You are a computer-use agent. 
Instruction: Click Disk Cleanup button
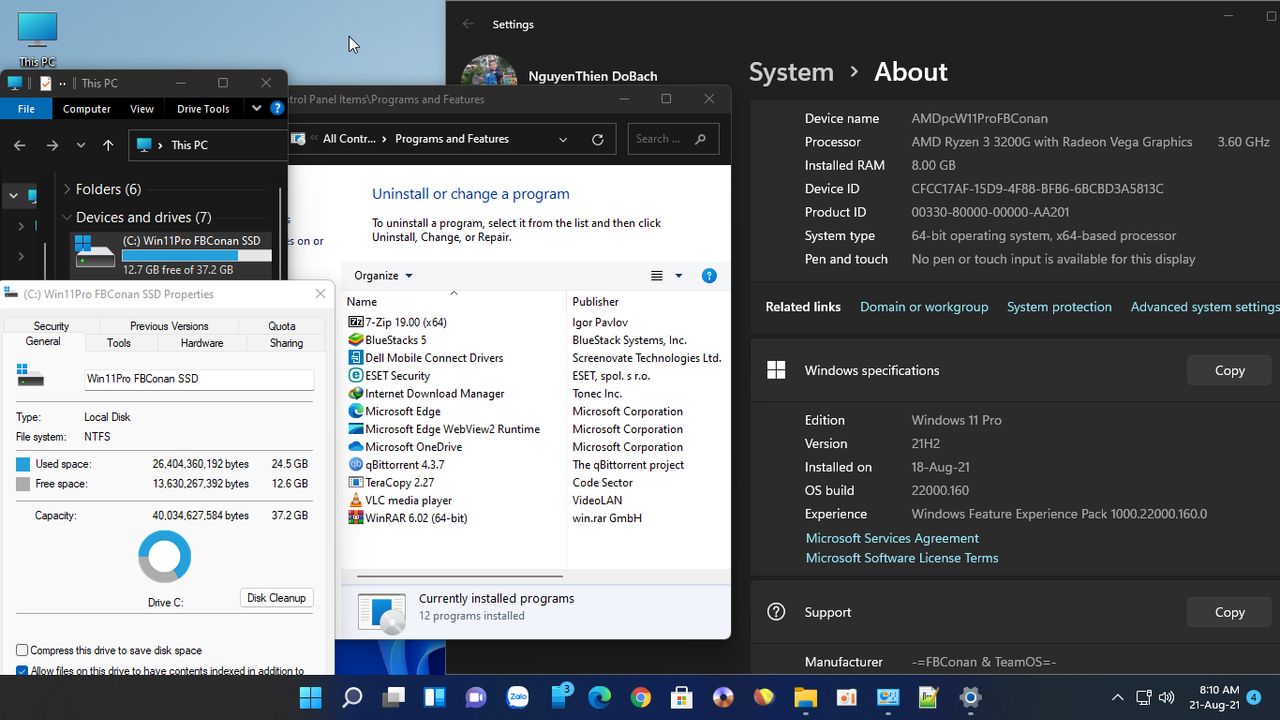(x=277, y=597)
